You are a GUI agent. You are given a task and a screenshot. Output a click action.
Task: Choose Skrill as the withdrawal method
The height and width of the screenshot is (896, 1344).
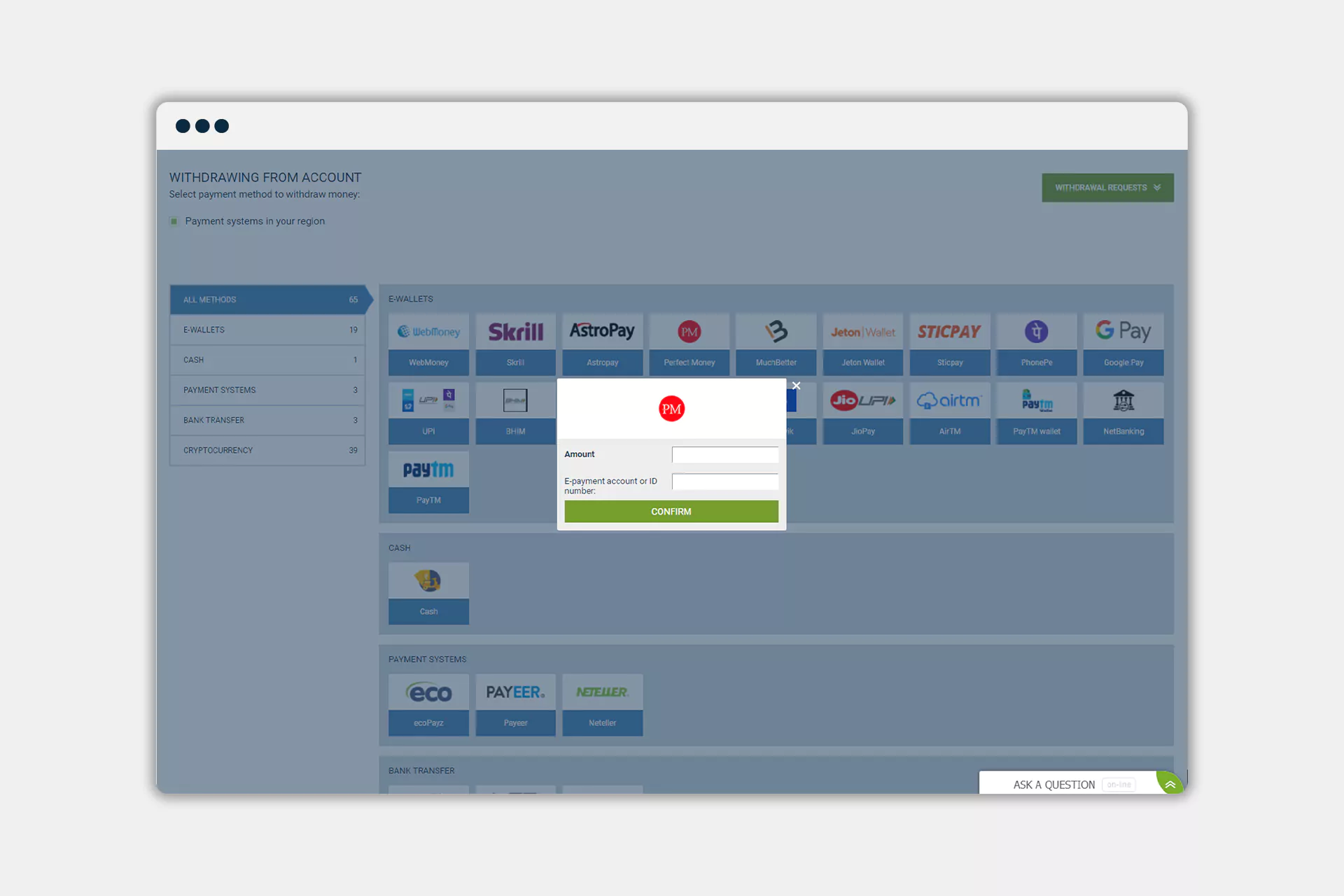(x=515, y=344)
